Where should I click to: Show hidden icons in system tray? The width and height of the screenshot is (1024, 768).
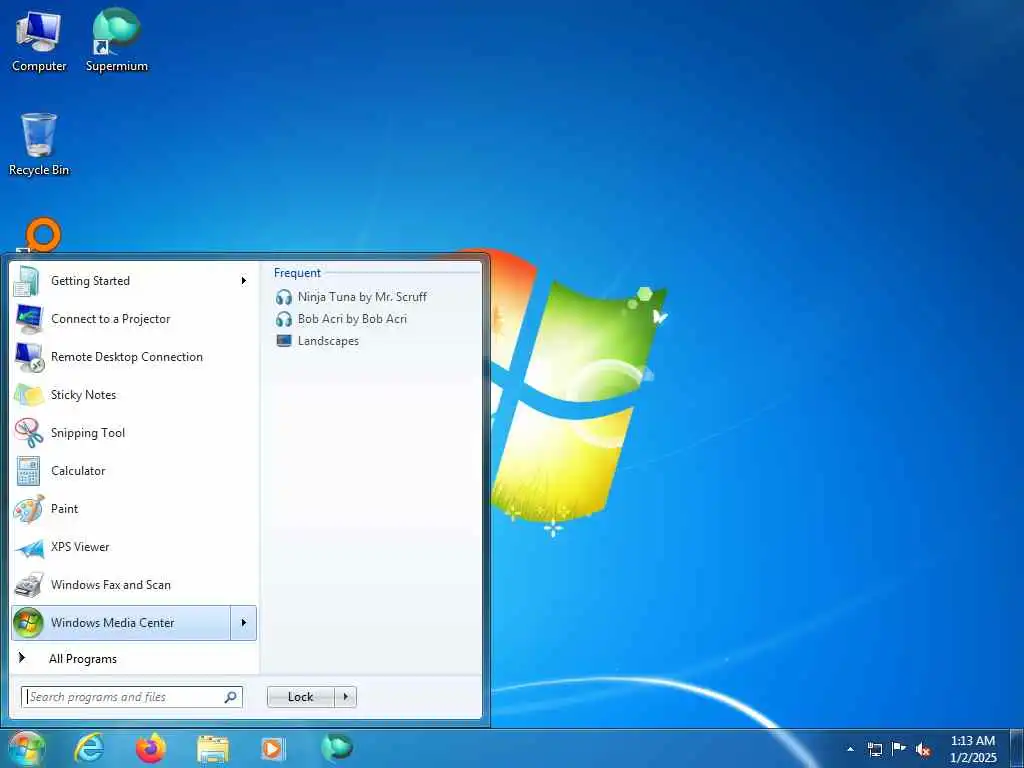point(850,750)
